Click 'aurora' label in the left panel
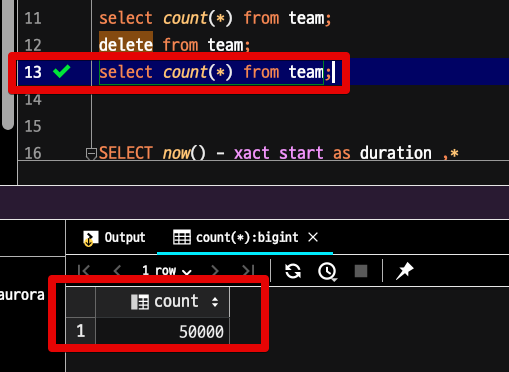The width and height of the screenshot is (509, 372). coord(22,295)
